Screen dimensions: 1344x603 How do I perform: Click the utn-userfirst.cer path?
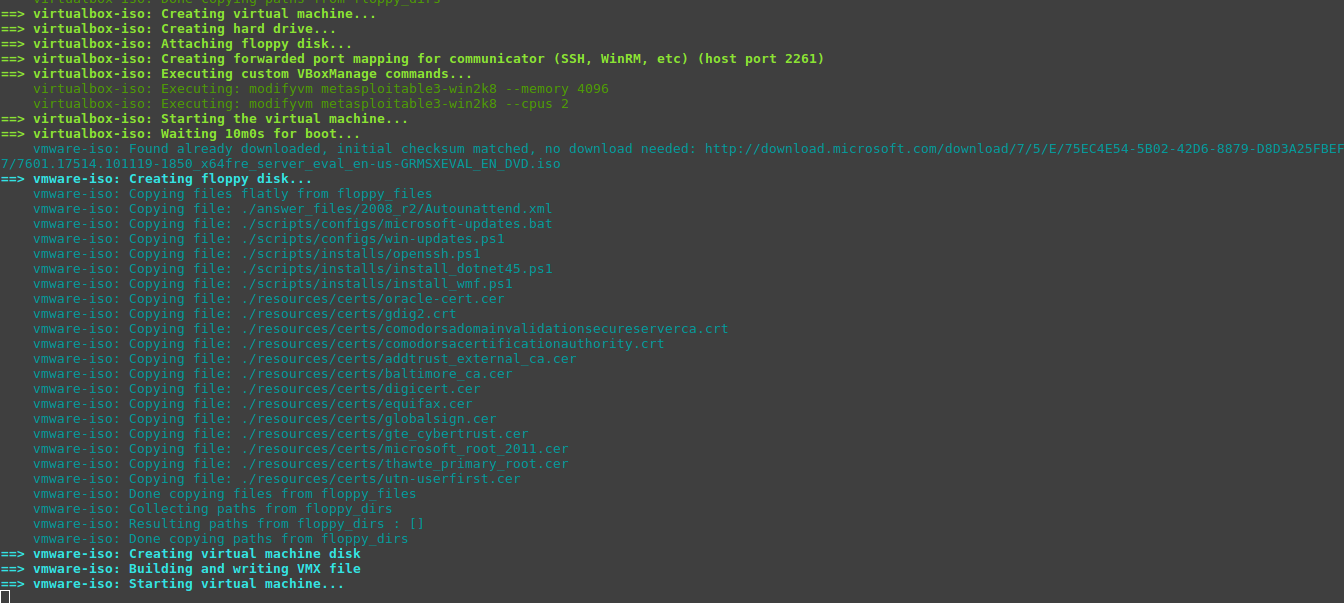click(380, 479)
